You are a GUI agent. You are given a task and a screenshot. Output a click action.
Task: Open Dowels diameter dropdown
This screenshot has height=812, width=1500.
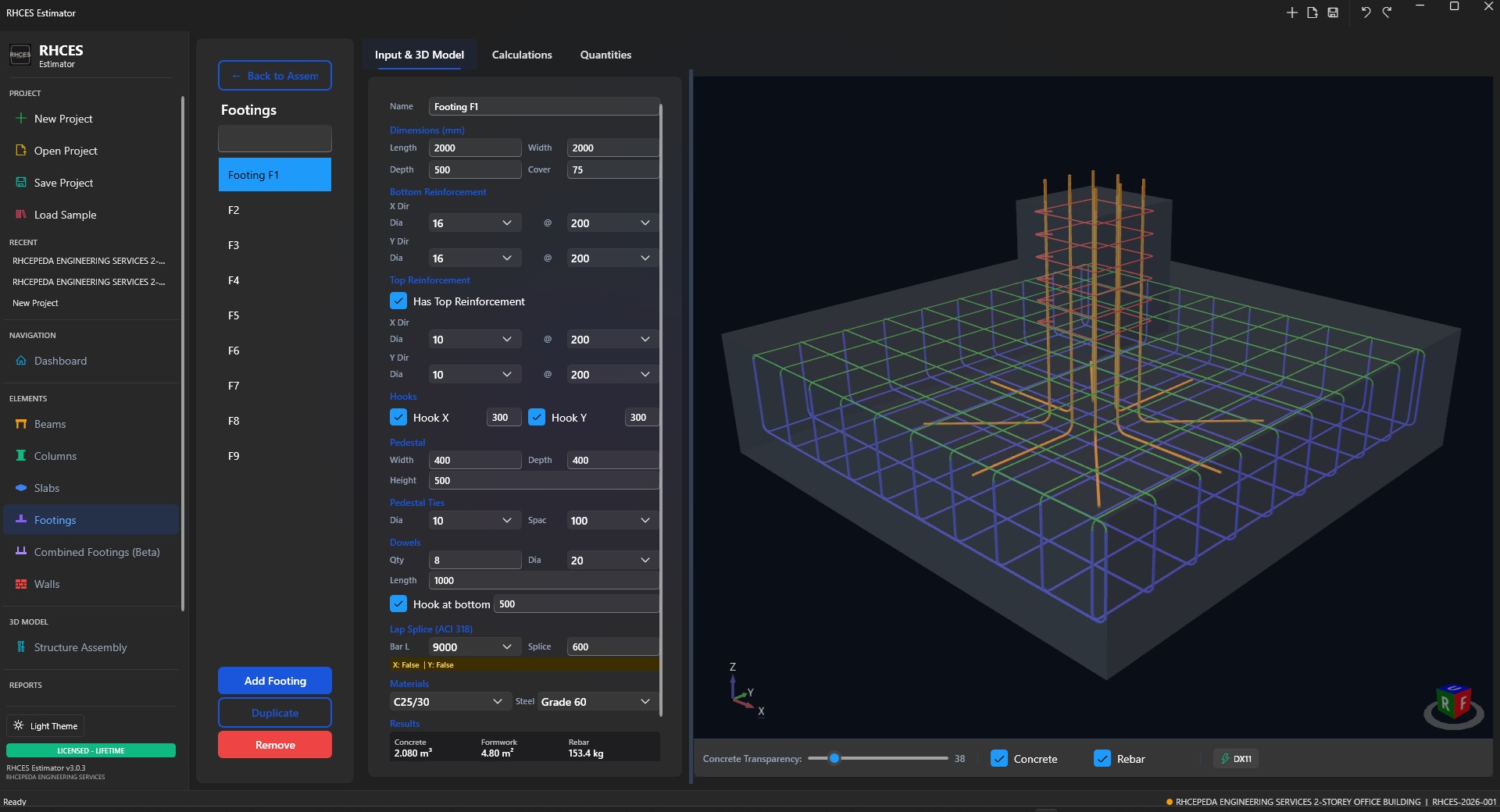pyautogui.click(x=612, y=561)
